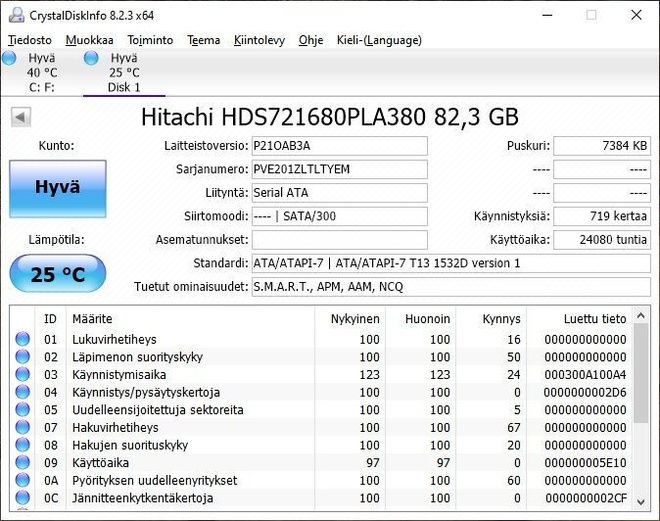The width and height of the screenshot is (660, 521).
Task: Click status orb for 0C Jännitteenkytkentäkertoja
Action: pos(23,498)
